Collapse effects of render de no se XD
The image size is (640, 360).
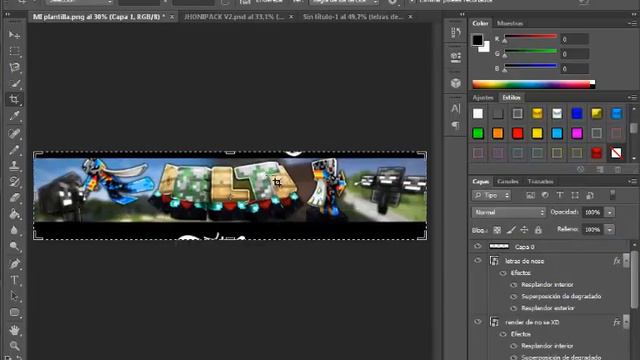click(x=626, y=322)
